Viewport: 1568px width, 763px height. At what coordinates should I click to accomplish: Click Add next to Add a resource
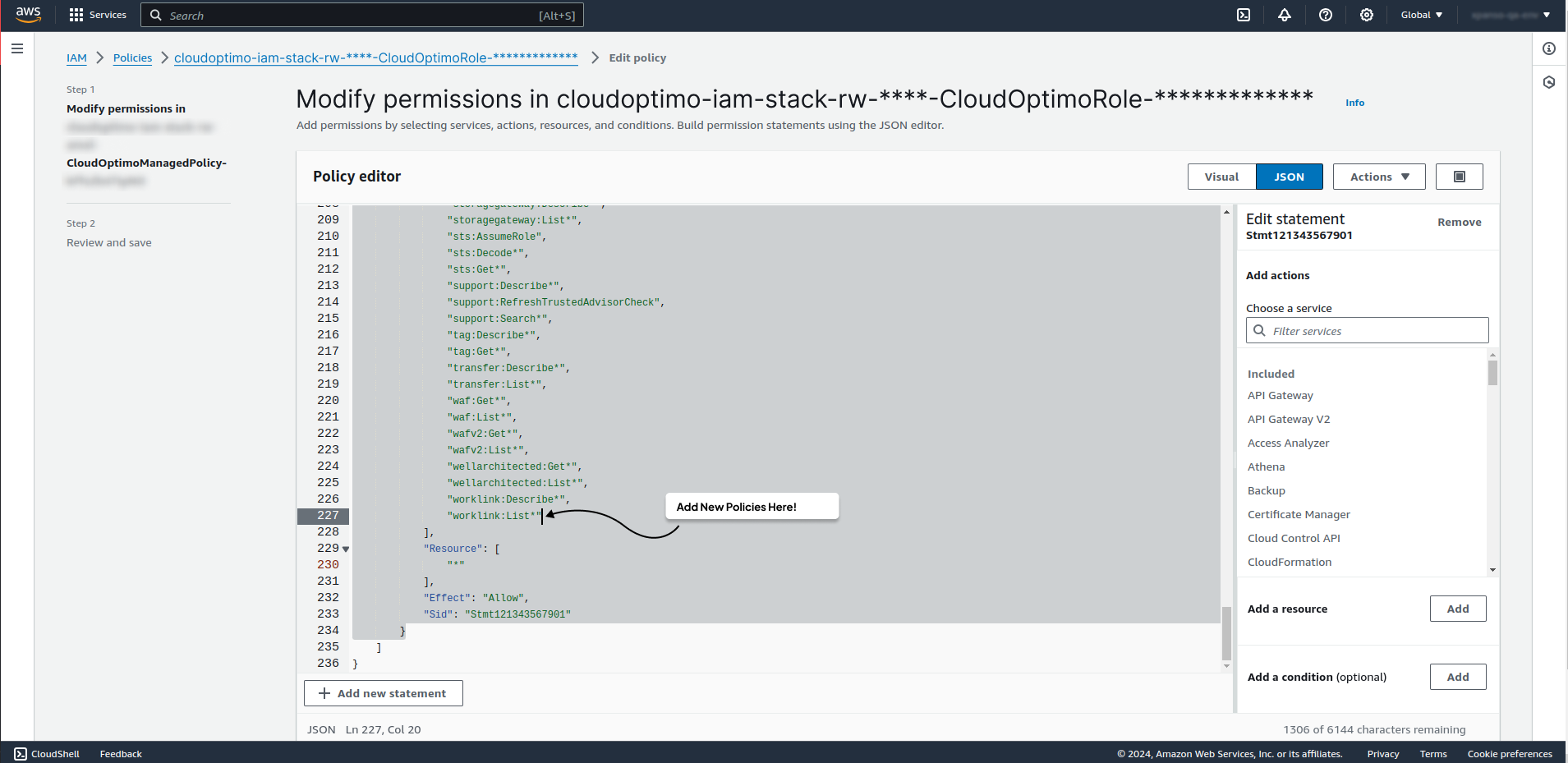tap(1458, 609)
